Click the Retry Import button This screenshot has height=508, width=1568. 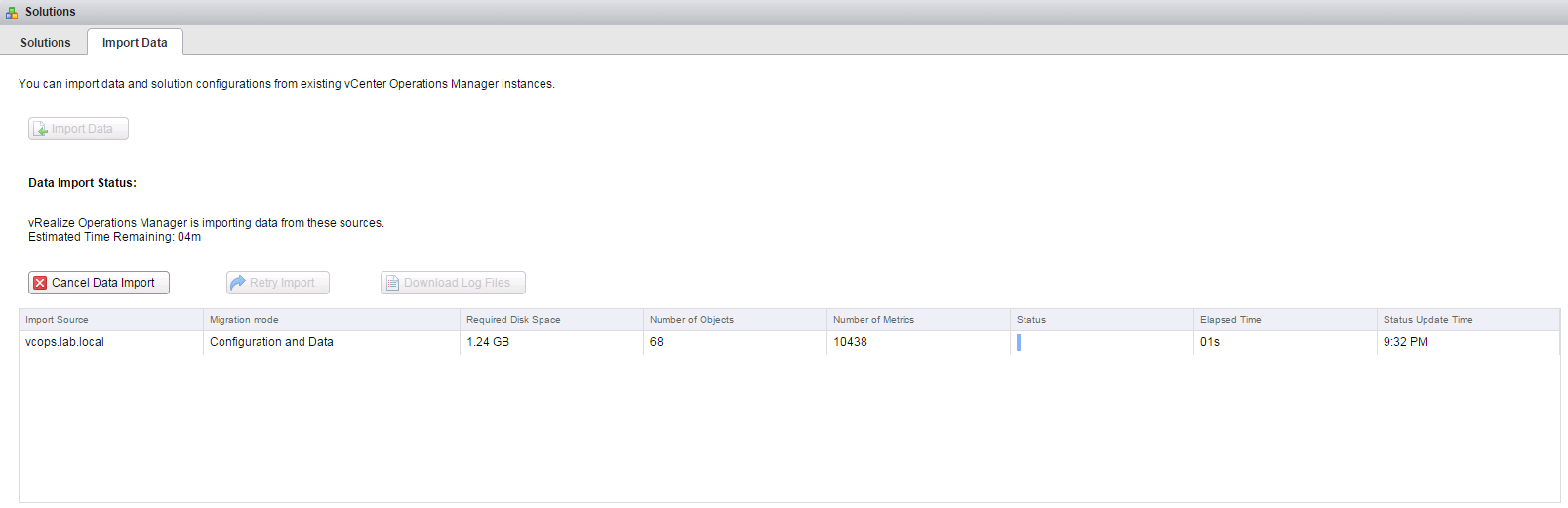point(278,283)
